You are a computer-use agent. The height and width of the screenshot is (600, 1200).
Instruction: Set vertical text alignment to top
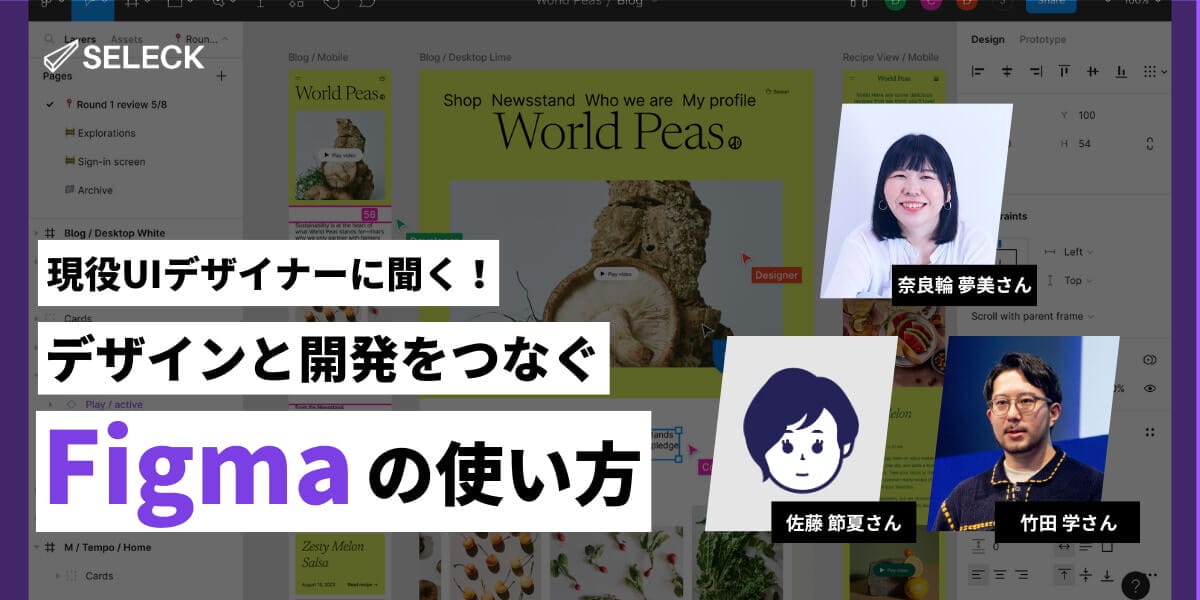click(1064, 575)
